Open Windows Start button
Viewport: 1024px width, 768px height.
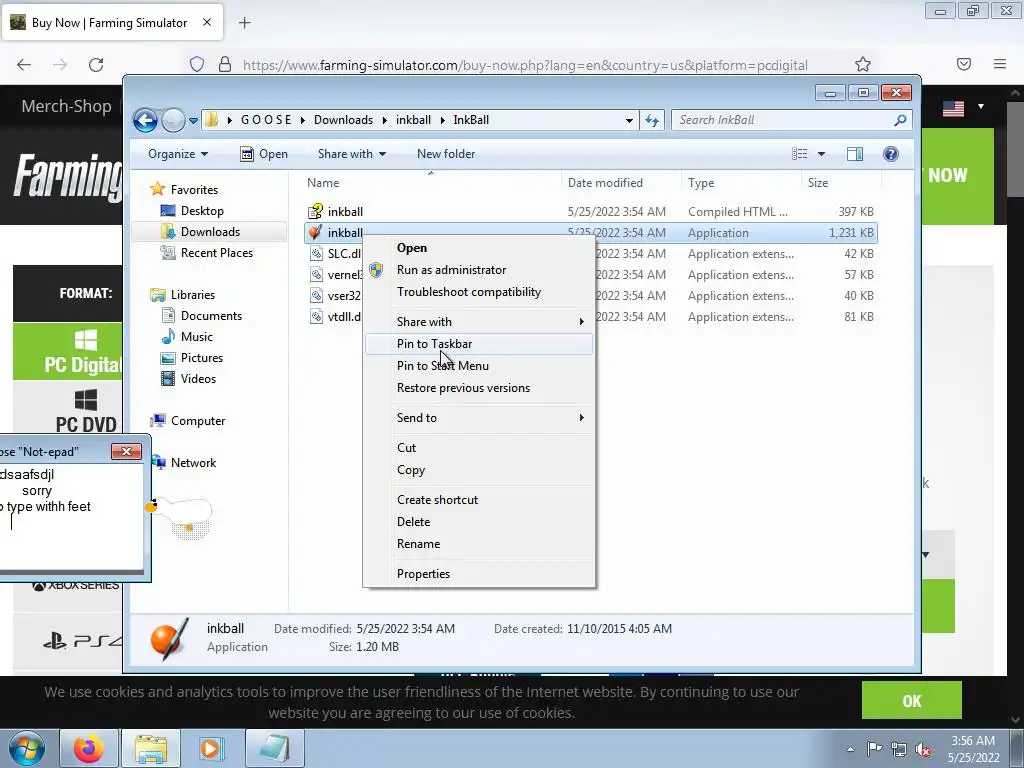pos(27,748)
